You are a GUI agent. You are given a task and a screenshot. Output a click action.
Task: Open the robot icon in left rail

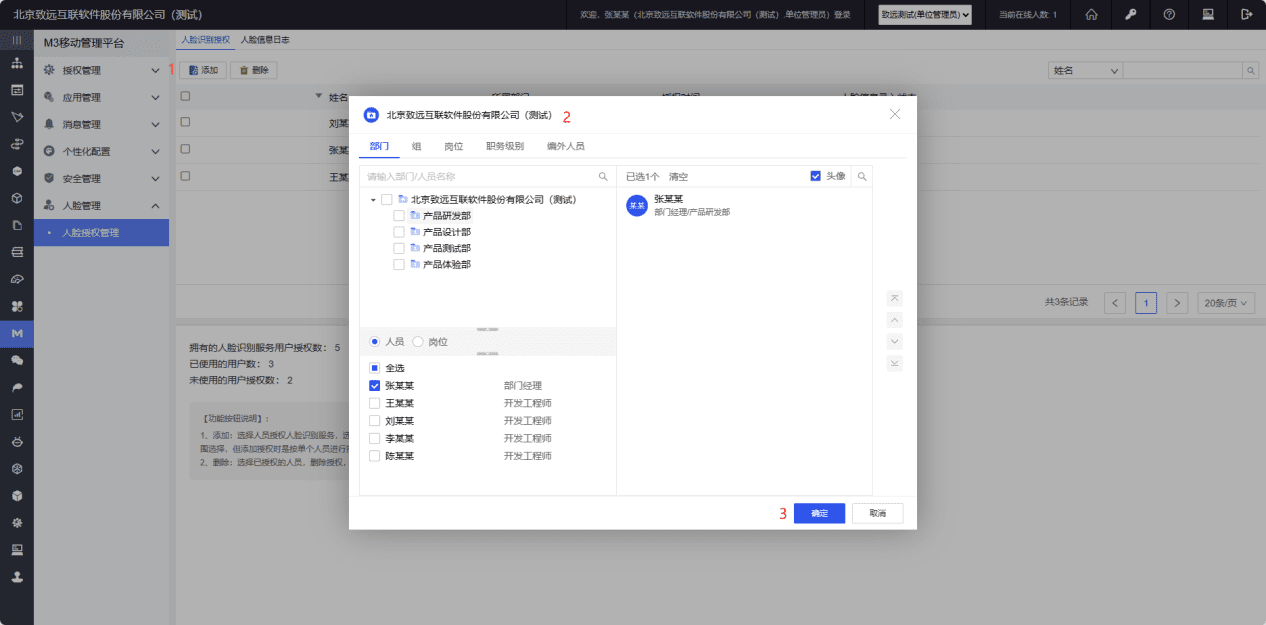(x=17, y=441)
